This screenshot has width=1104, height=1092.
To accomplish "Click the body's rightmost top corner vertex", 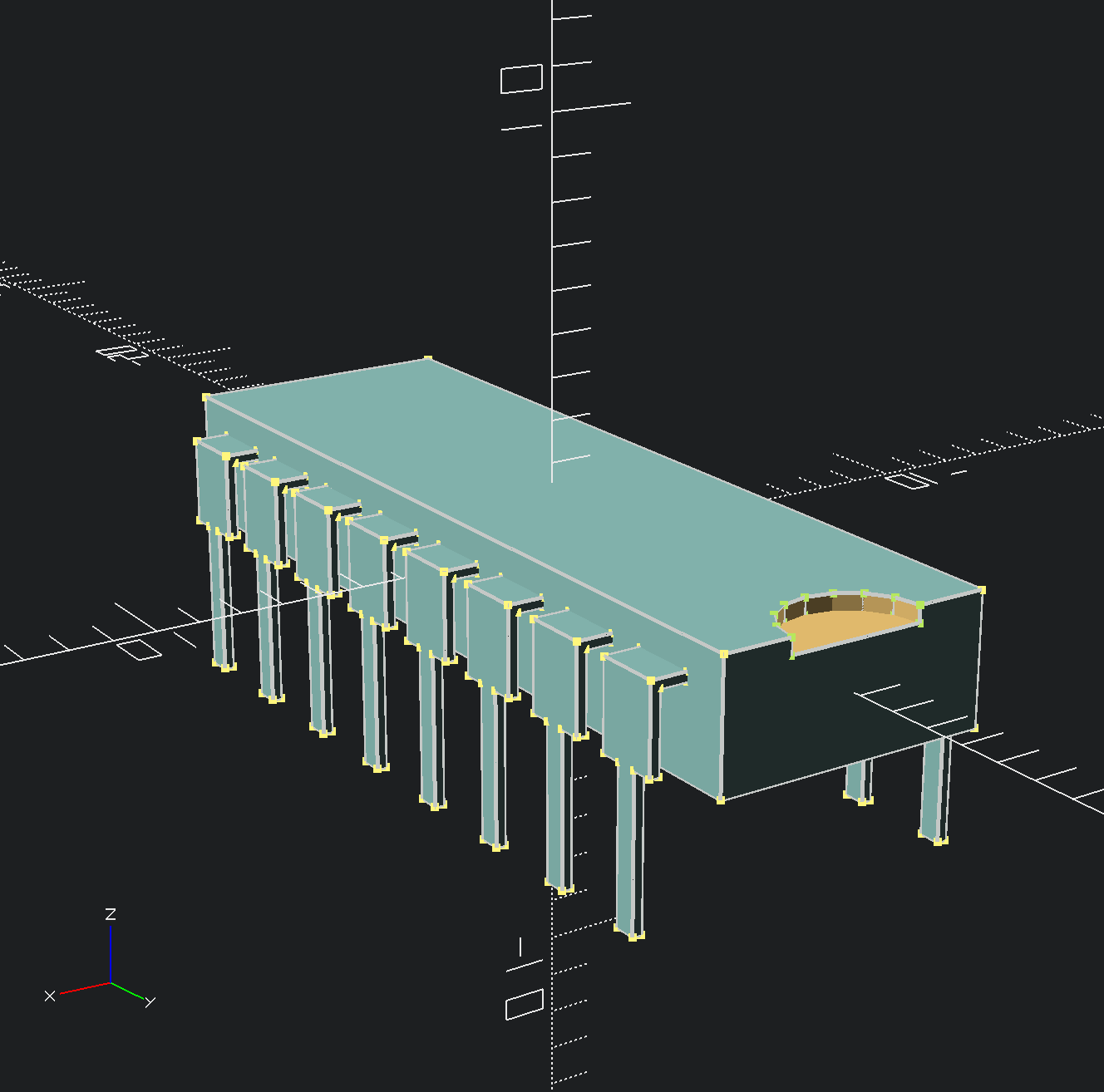I will tap(982, 590).
